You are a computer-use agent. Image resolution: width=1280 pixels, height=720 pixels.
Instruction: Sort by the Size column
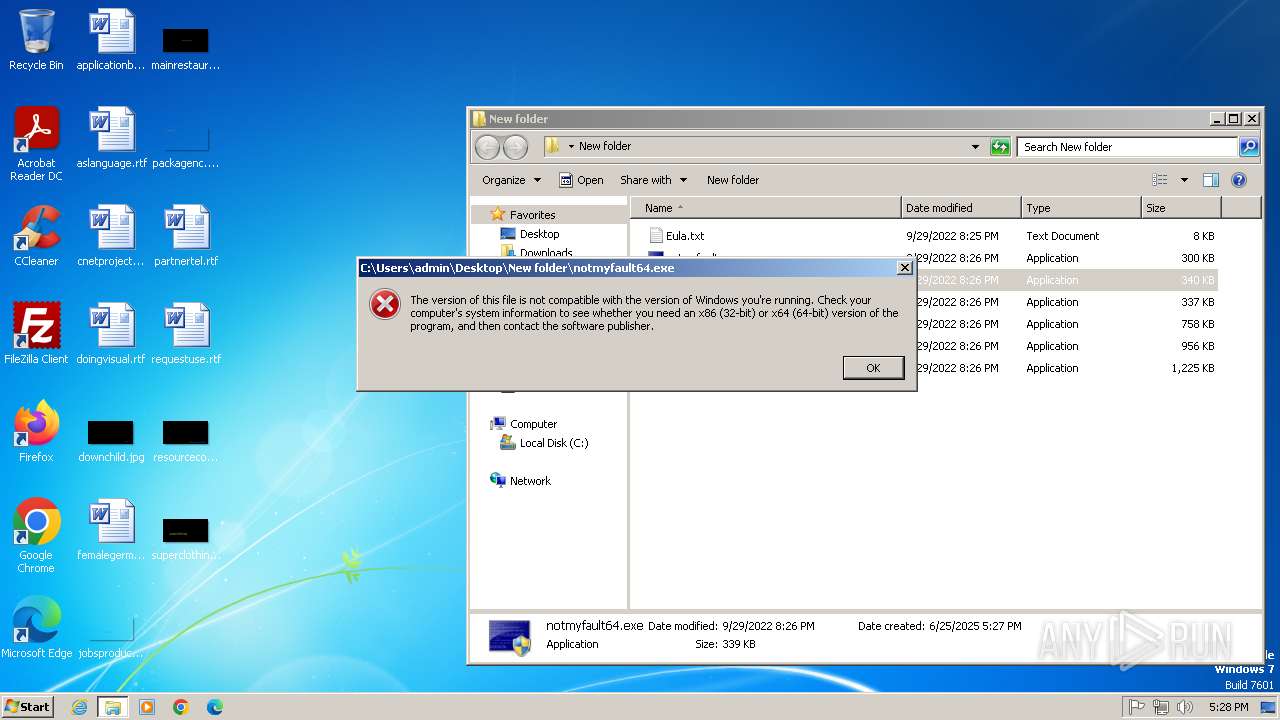1181,208
